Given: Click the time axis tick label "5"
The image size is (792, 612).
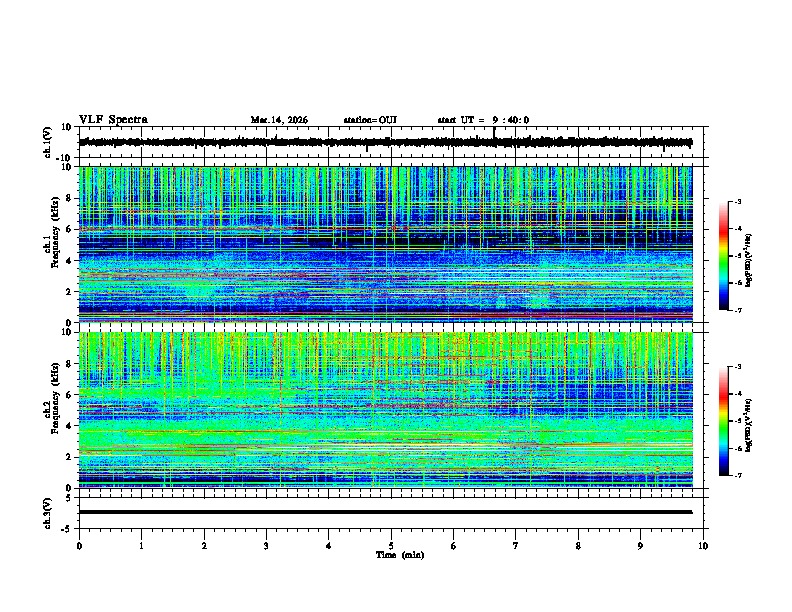Looking at the screenshot, I should pyautogui.click(x=391, y=546).
